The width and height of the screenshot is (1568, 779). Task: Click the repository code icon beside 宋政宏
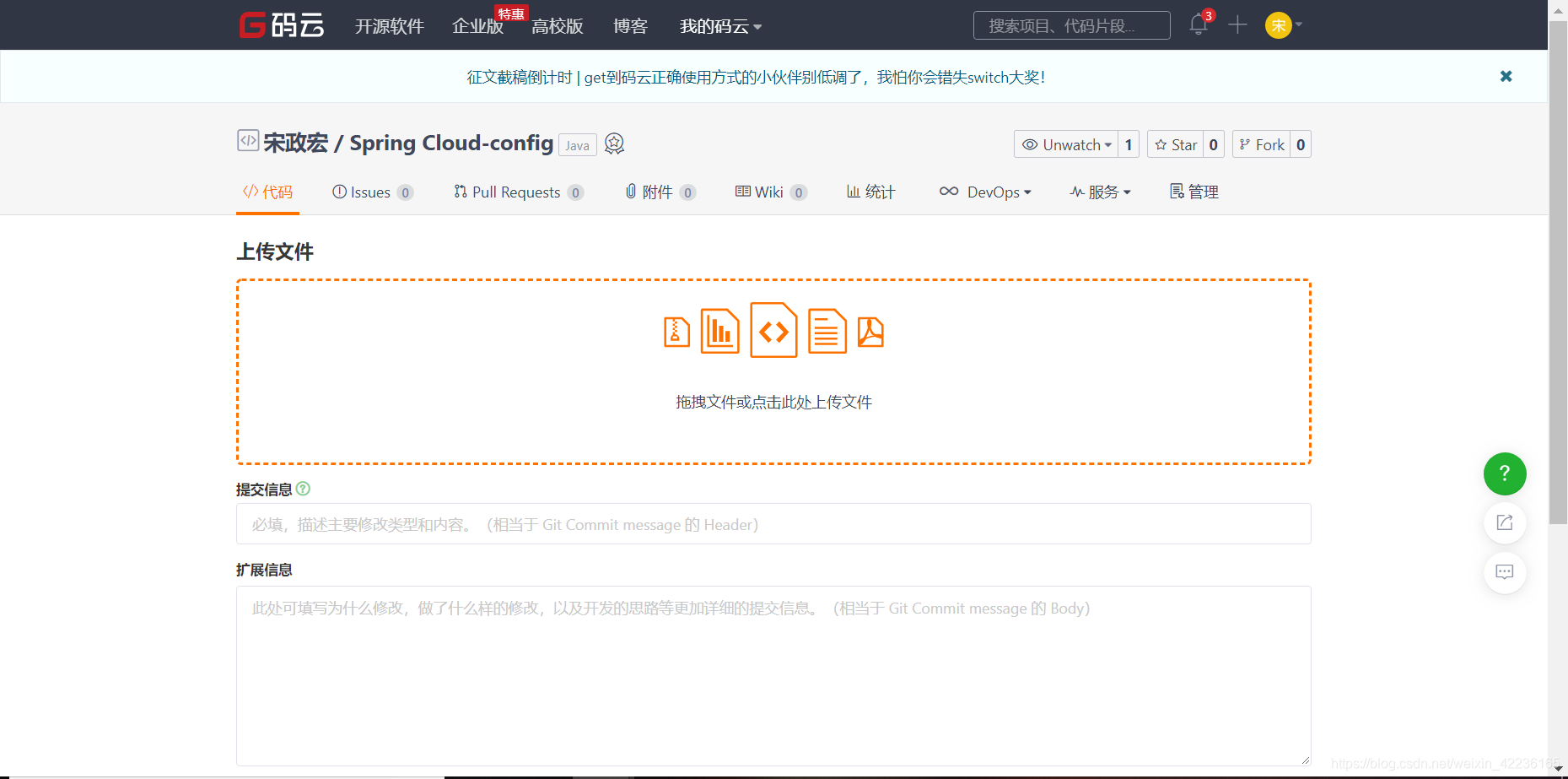[247, 141]
